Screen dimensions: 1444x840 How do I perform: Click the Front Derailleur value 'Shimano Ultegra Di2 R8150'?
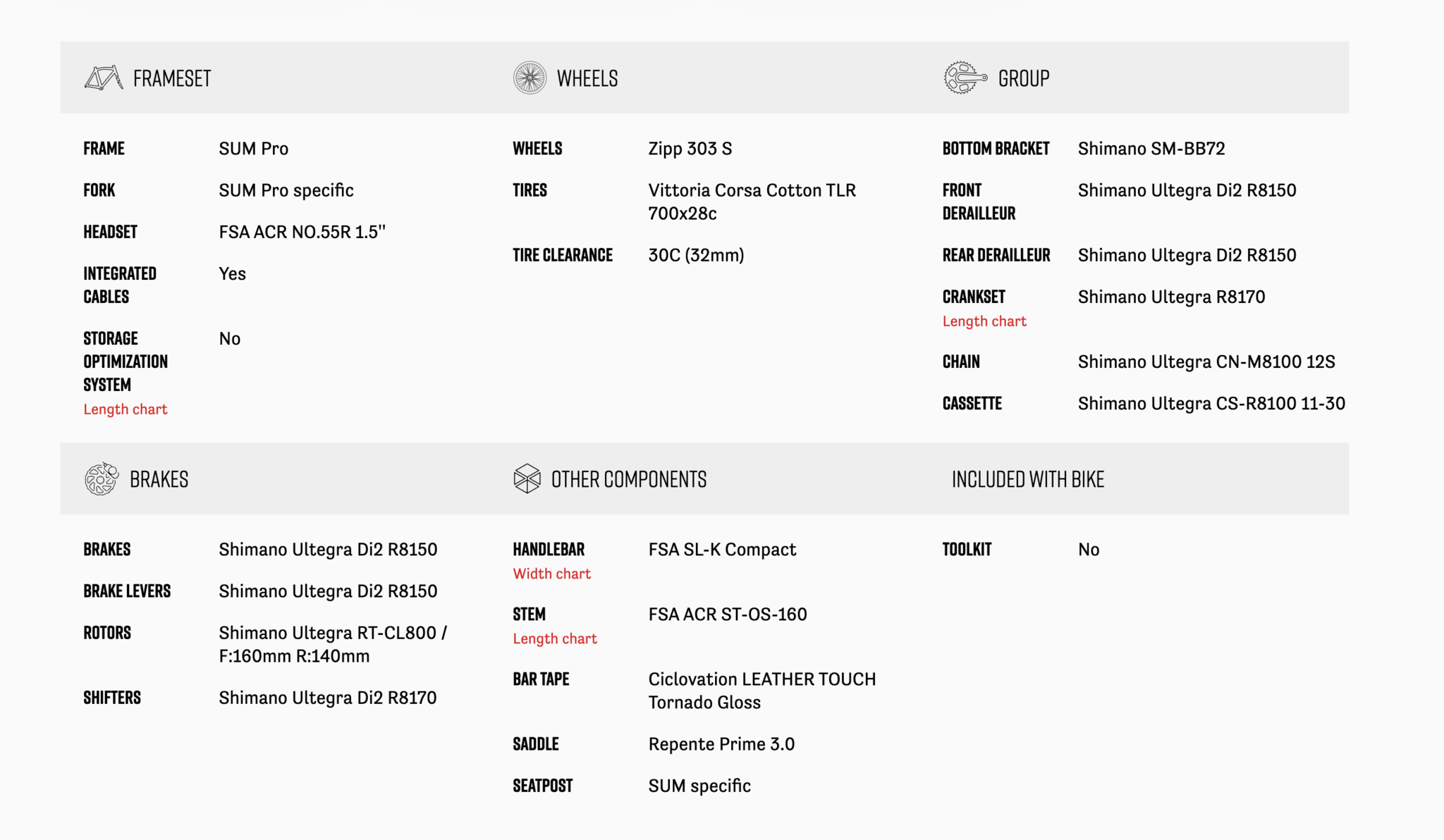pos(1187,190)
